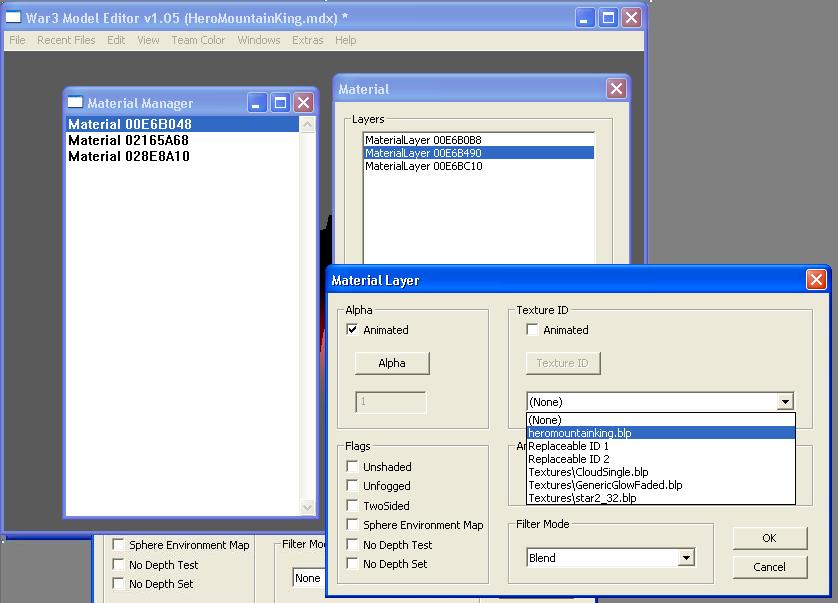This screenshot has width=838, height=603.
Task: Uncheck the Alpha Animated checkbox
Action: click(x=352, y=329)
